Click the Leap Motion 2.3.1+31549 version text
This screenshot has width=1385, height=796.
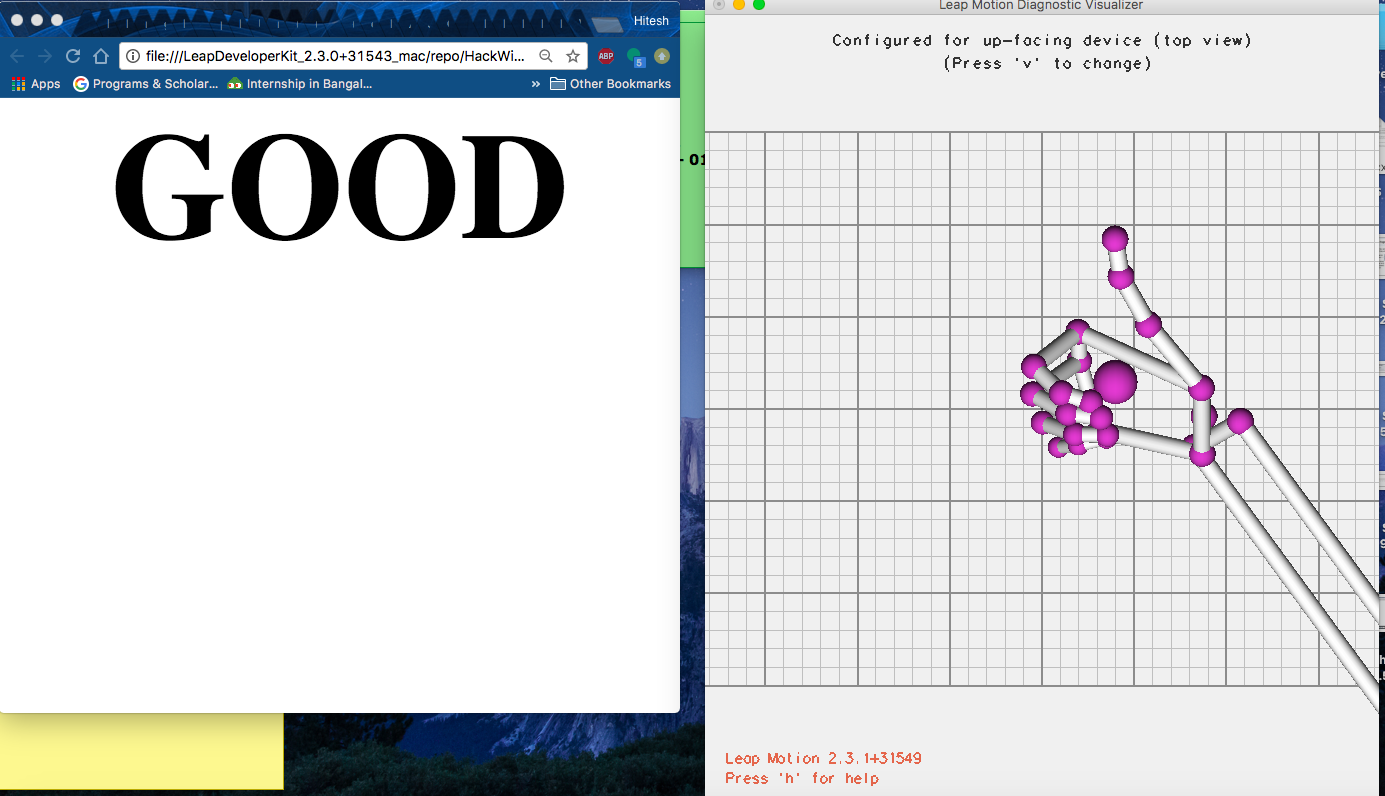pyautogui.click(x=823, y=758)
